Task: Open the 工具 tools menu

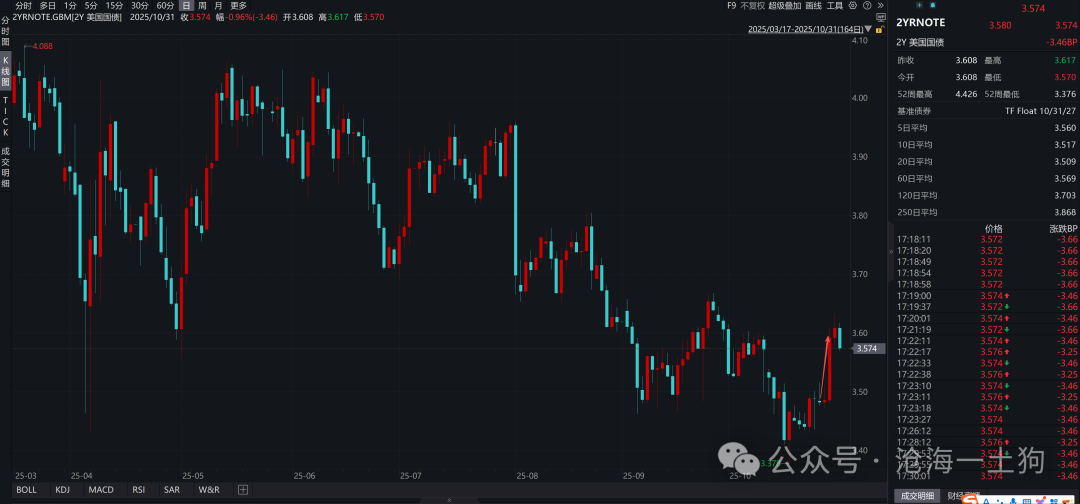Action: [x=834, y=5]
